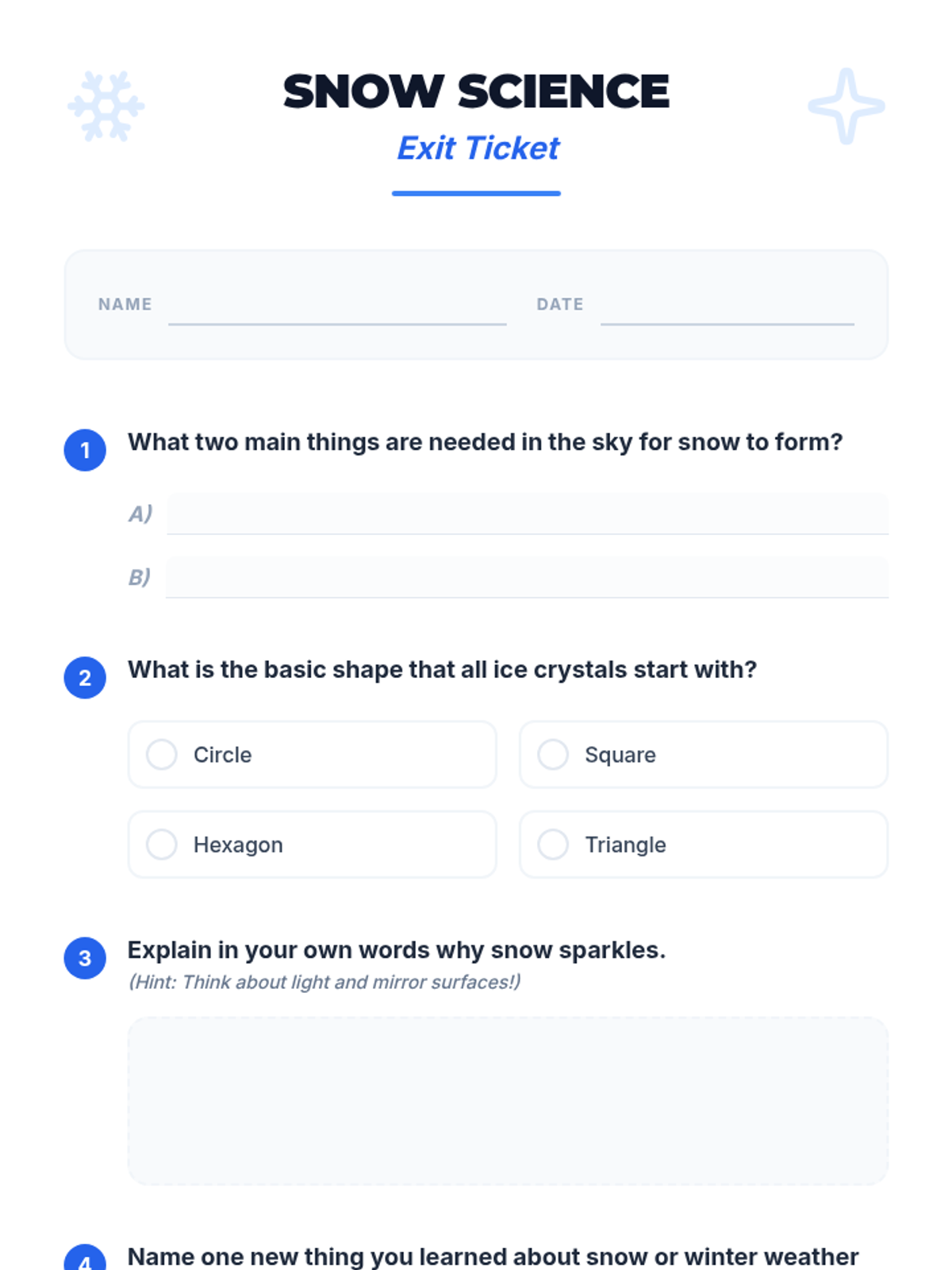The image size is (952, 1270).
Task: Select the Circle radio option
Action: coord(313,754)
